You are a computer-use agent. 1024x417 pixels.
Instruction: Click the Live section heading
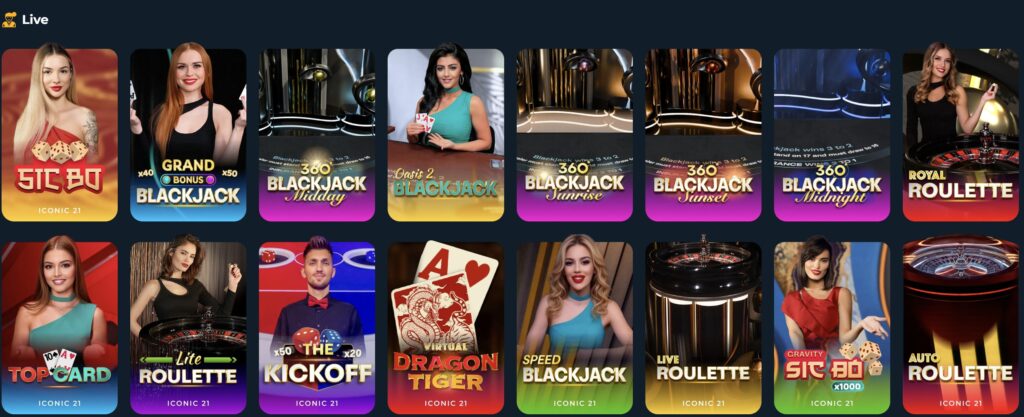(35, 20)
